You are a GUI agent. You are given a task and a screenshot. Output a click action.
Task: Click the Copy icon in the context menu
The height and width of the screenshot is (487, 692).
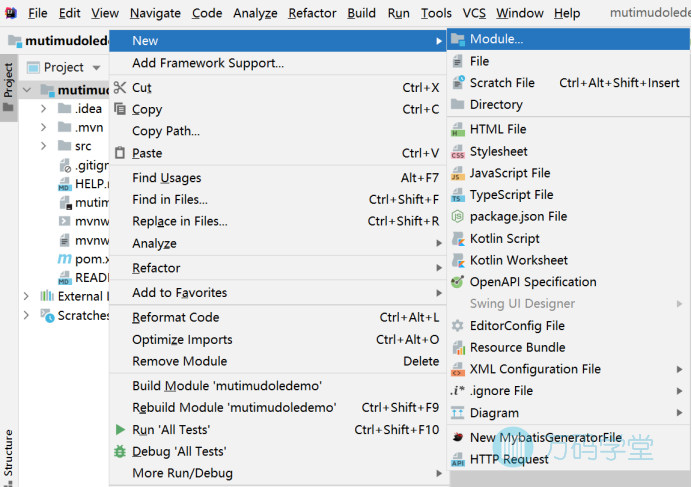click(x=120, y=109)
